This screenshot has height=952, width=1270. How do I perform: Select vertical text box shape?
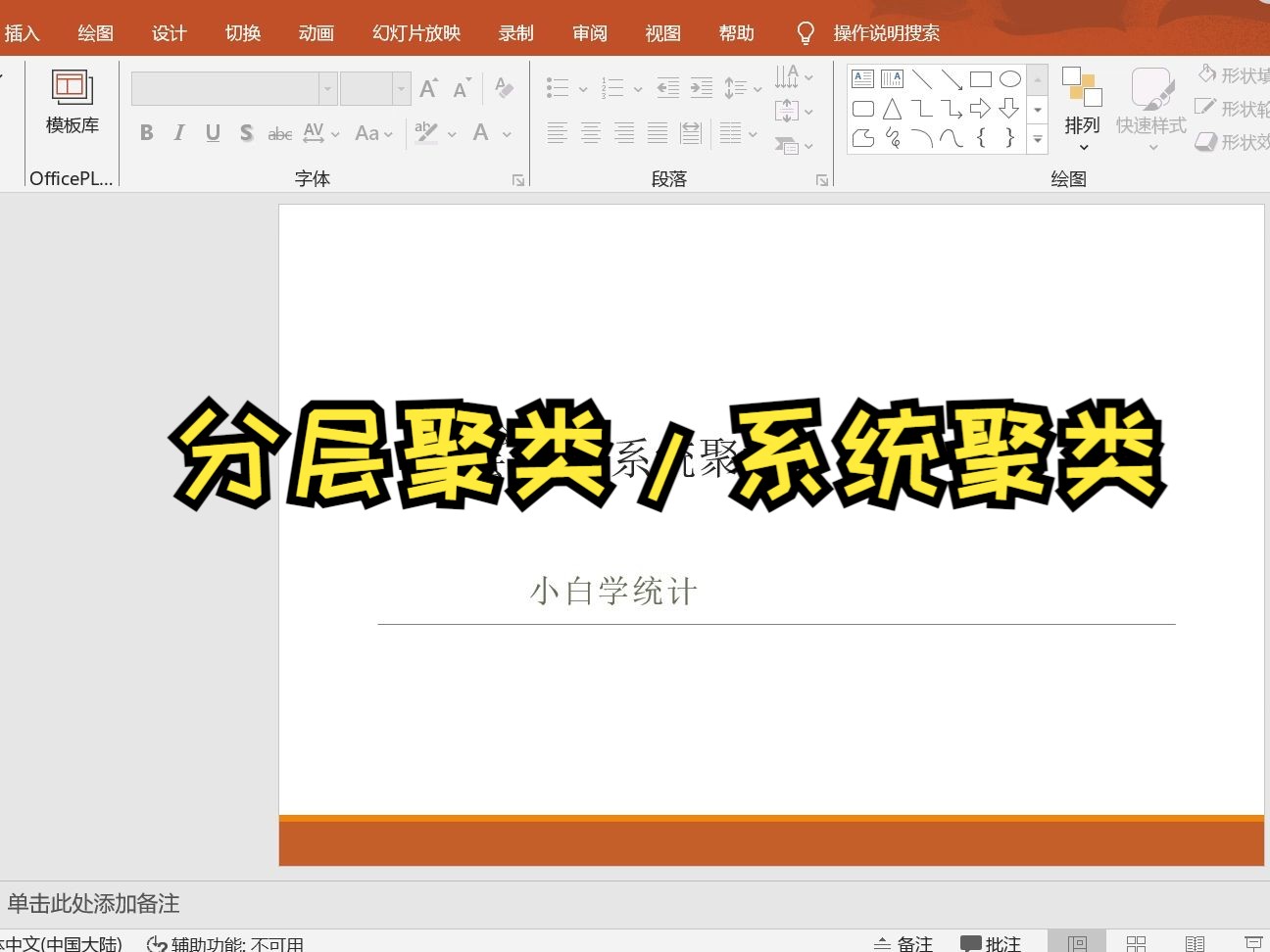coord(892,79)
